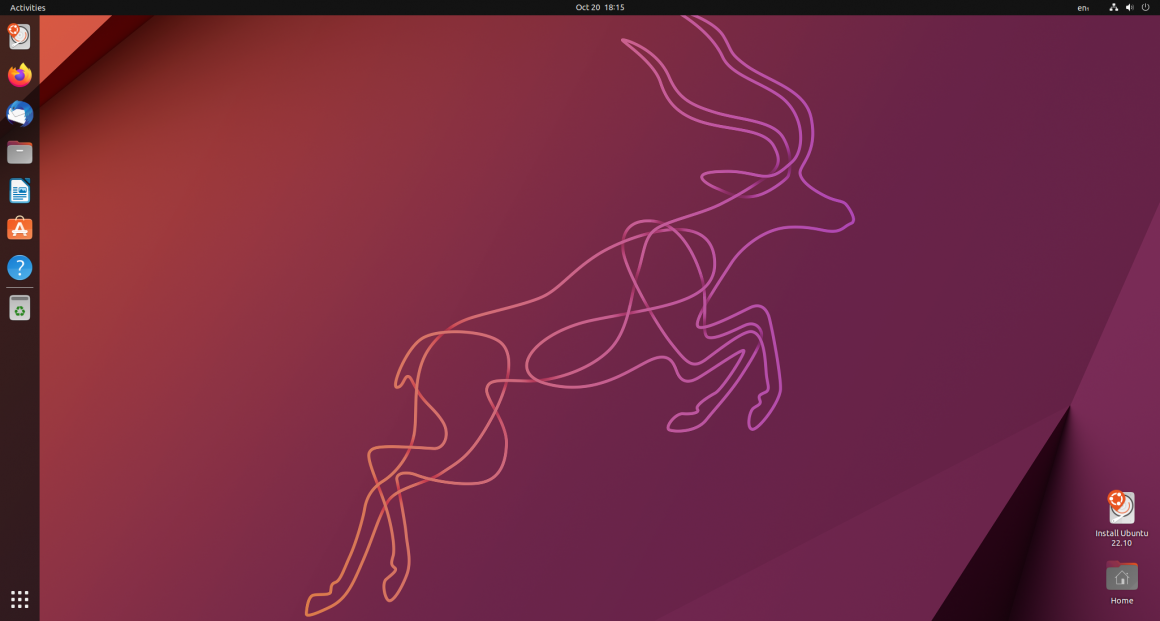The width and height of the screenshot is (1160, 621).
Task: Open Ubuntu Software store
Action: pos(19,228)
